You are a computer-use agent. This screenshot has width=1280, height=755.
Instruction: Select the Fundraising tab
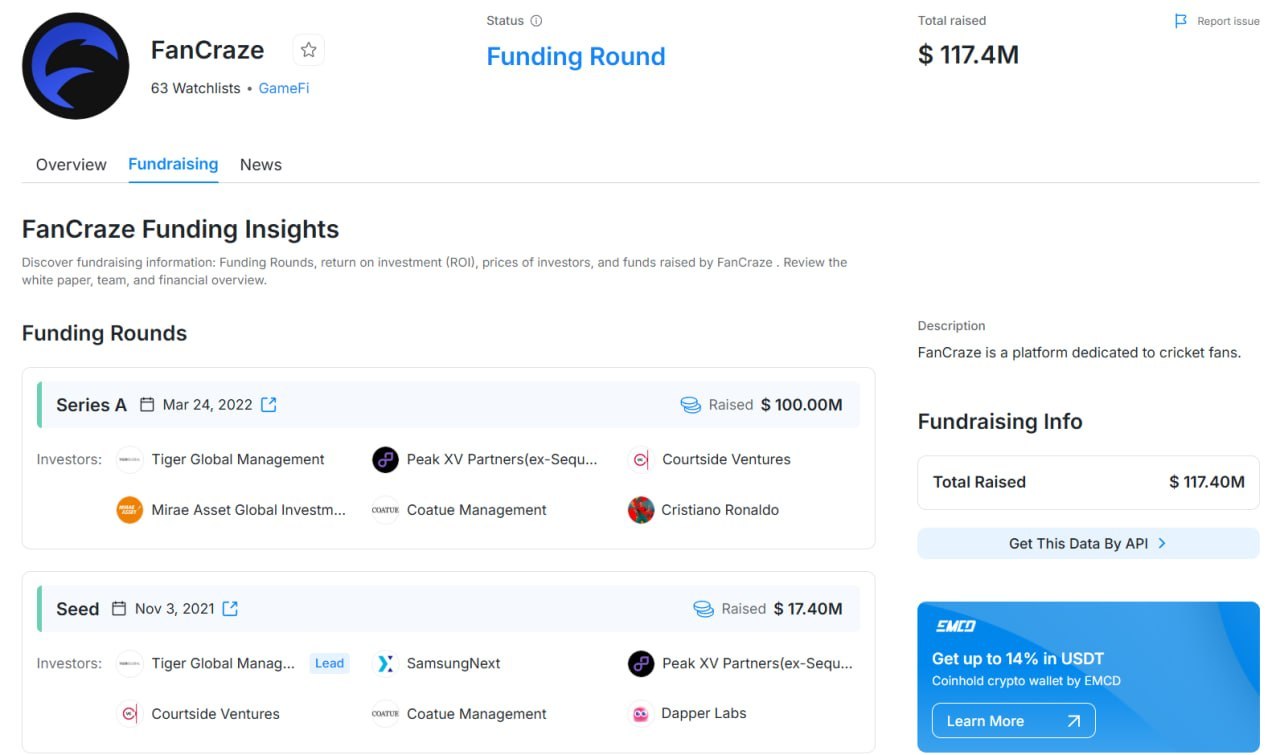click(x=173, y=164)
